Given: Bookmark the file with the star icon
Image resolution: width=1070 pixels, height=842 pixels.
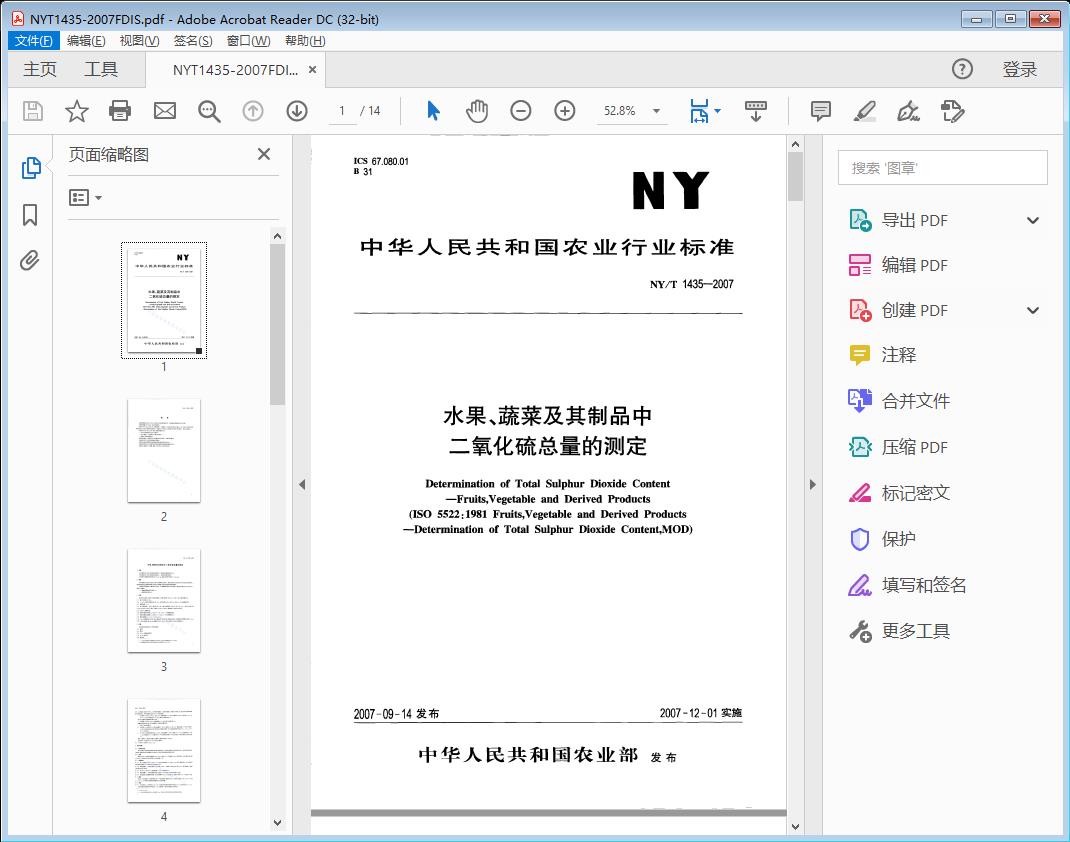Looking at the screenshot, I should click(77, 111).
